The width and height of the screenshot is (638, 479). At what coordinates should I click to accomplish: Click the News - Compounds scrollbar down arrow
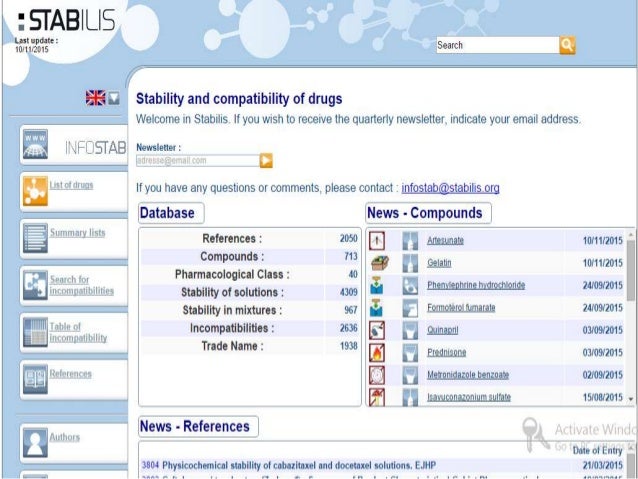click(631, 399)
